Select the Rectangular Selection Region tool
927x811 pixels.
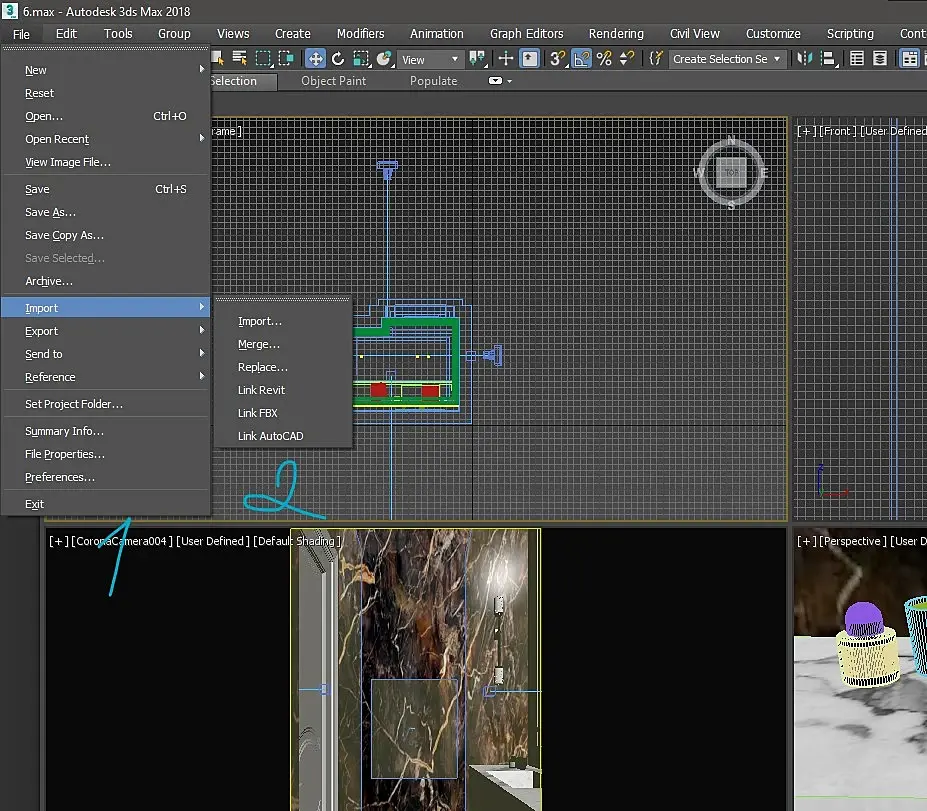tap(263, 59)
